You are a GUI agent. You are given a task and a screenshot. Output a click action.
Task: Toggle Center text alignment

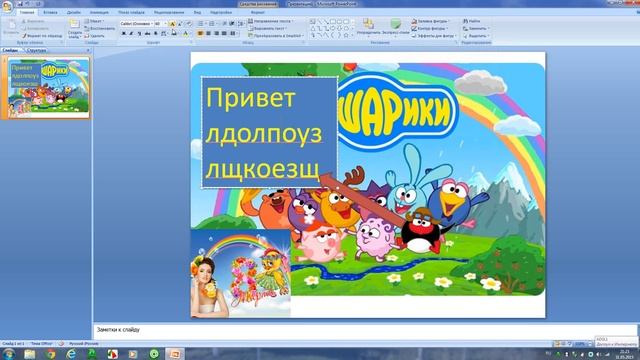pos(208,33)
